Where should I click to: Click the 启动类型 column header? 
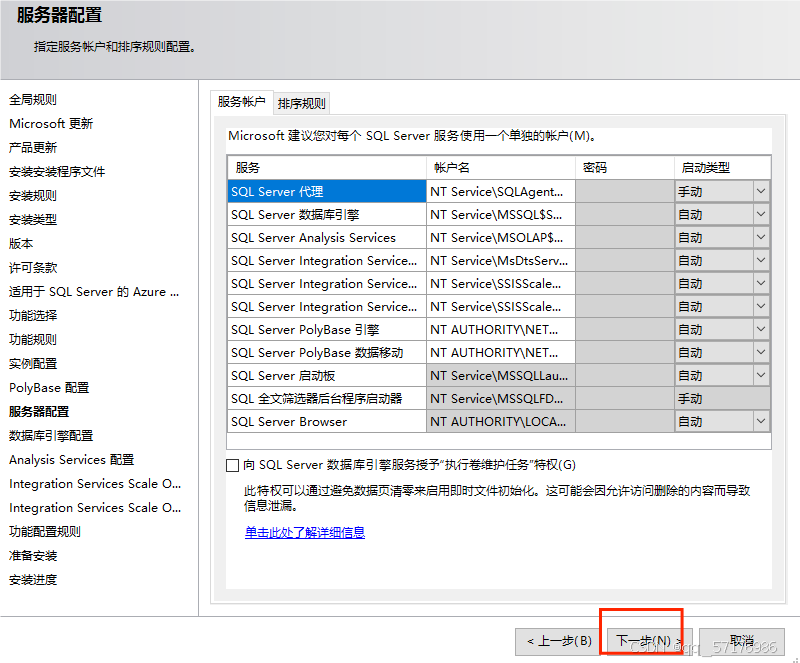click(722, 167)
